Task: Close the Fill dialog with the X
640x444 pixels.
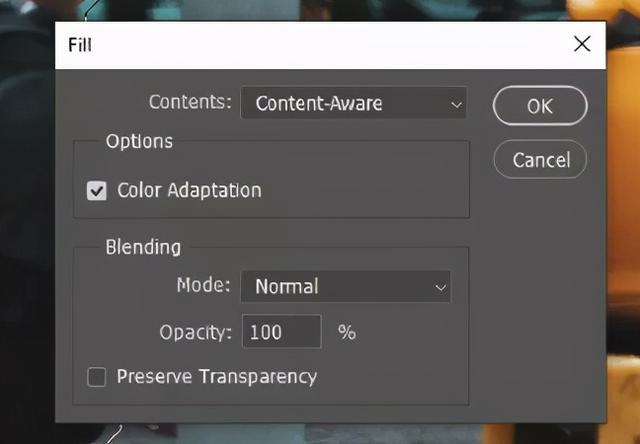Action: coord(582,44)
